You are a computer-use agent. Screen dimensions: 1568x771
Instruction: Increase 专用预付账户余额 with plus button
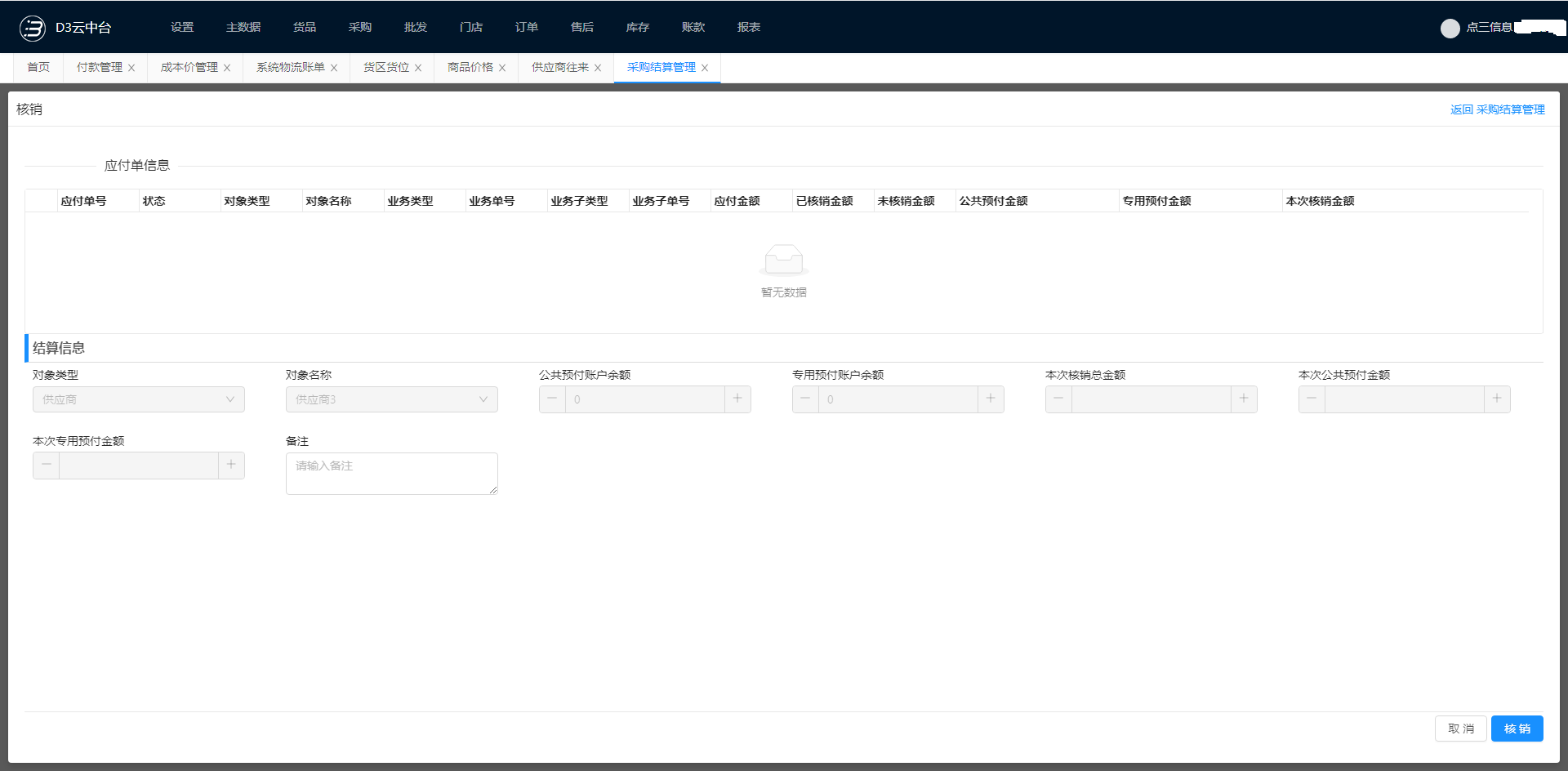[991, 399]
